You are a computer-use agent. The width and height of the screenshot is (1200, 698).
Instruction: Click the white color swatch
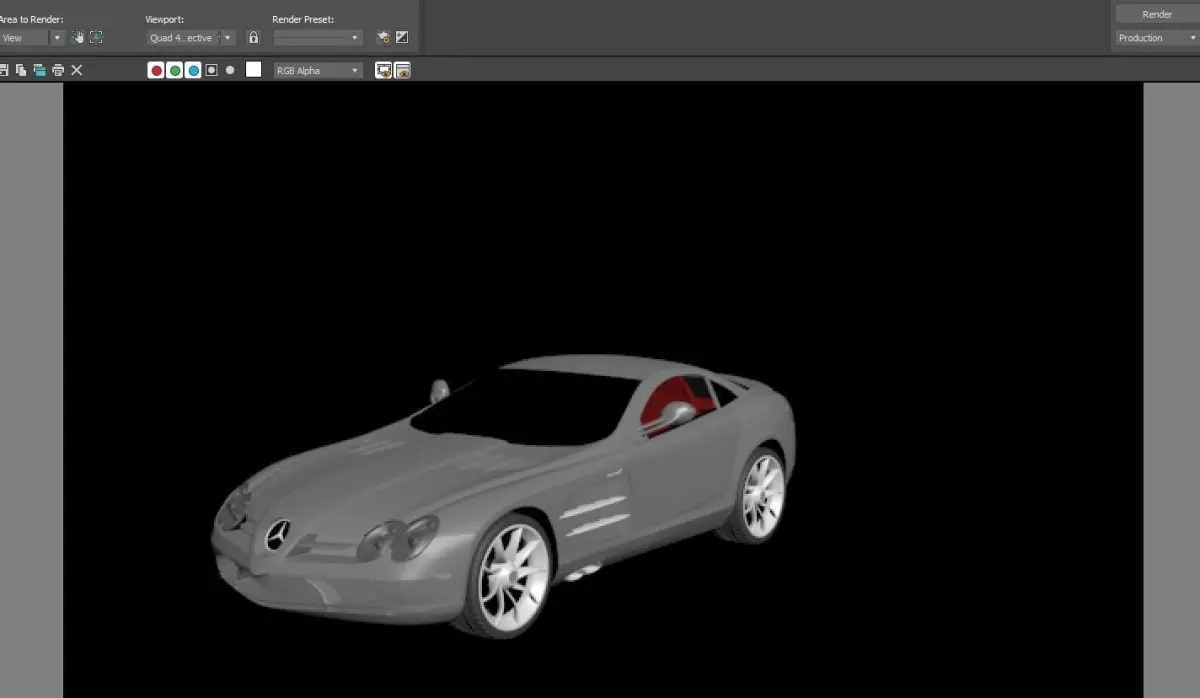[x=253, y=69]
